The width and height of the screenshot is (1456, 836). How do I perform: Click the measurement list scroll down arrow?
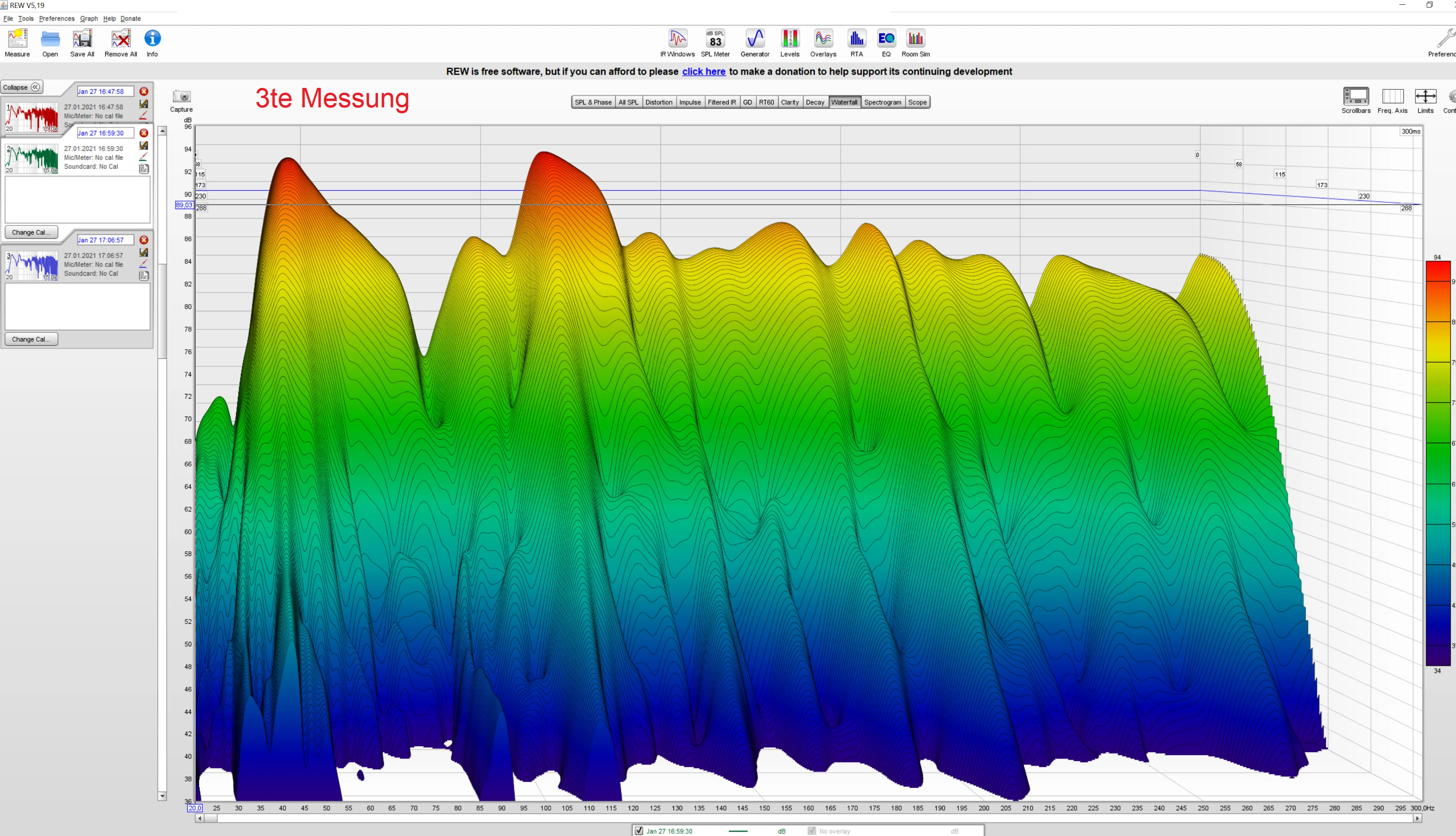click(162, 796)
